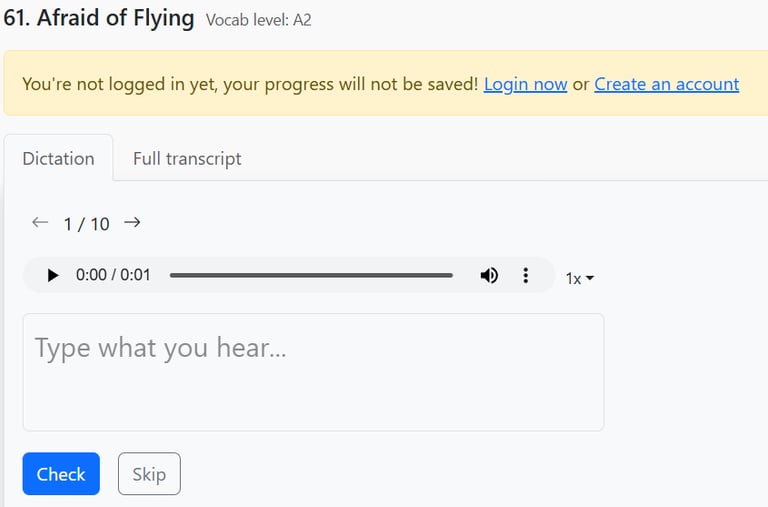This screenshot has height=507, width=768.
Task: Click the caret arrow beside 1x
Action: tap(590, 278)
